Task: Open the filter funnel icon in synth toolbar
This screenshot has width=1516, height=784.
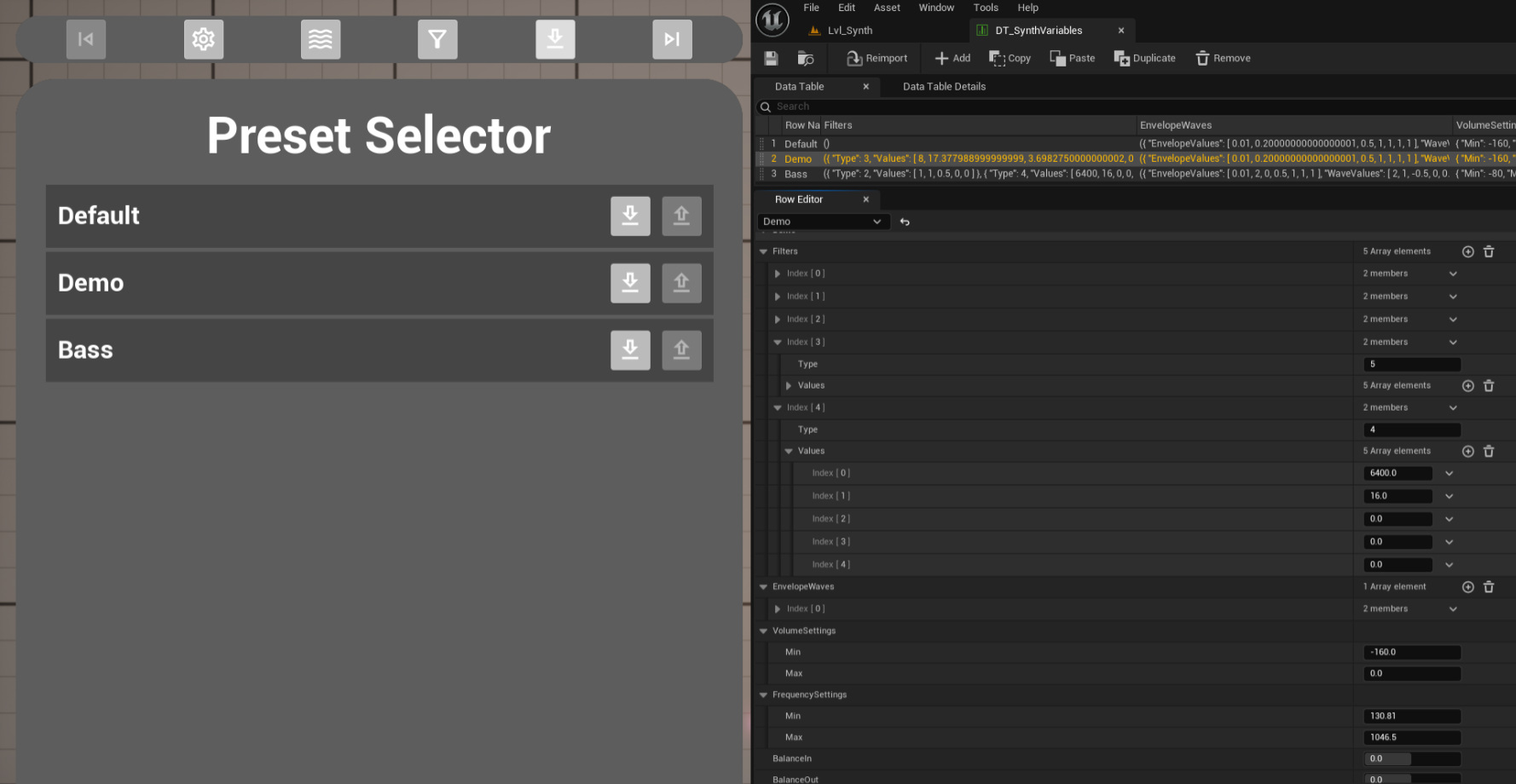Action: coord(437,39)
